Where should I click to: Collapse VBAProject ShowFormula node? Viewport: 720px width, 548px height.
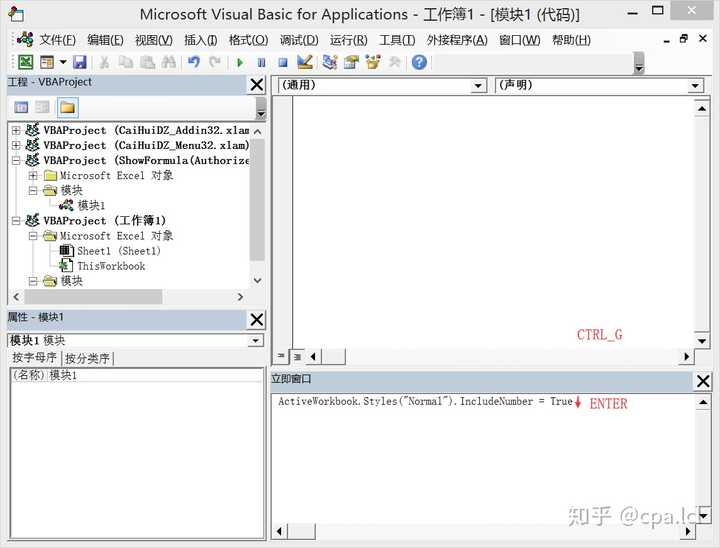click(x=16, y=160)
